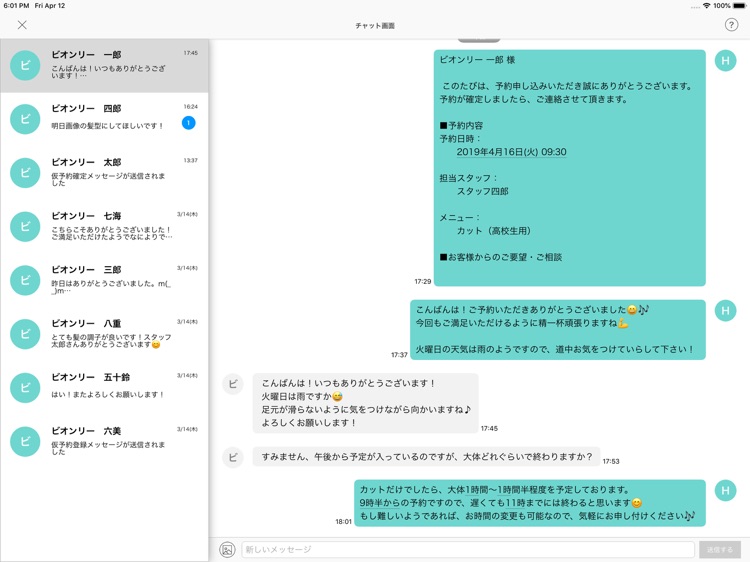
Task: Tap avatar icon of ビオンリー 五十鈴
Action: pyautogui.click(x=25, y=387)
